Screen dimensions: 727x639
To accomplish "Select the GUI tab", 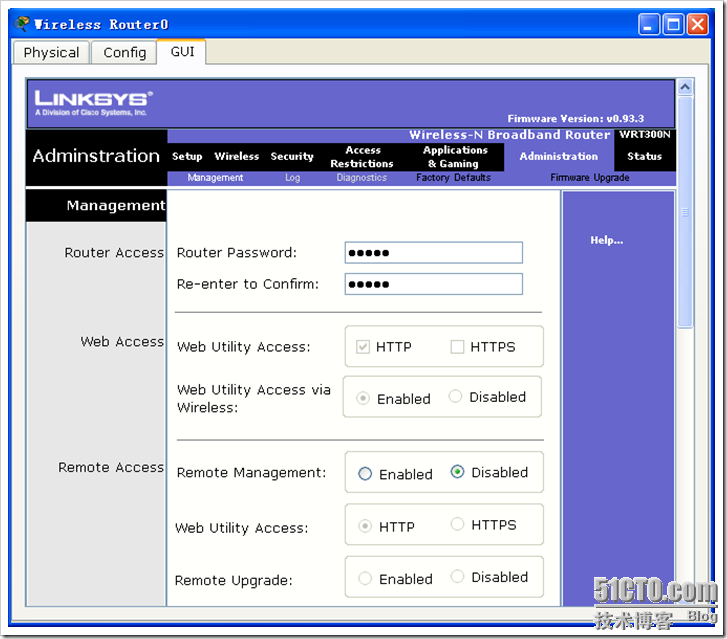I will pyautogui.click(x=182, y=51).
